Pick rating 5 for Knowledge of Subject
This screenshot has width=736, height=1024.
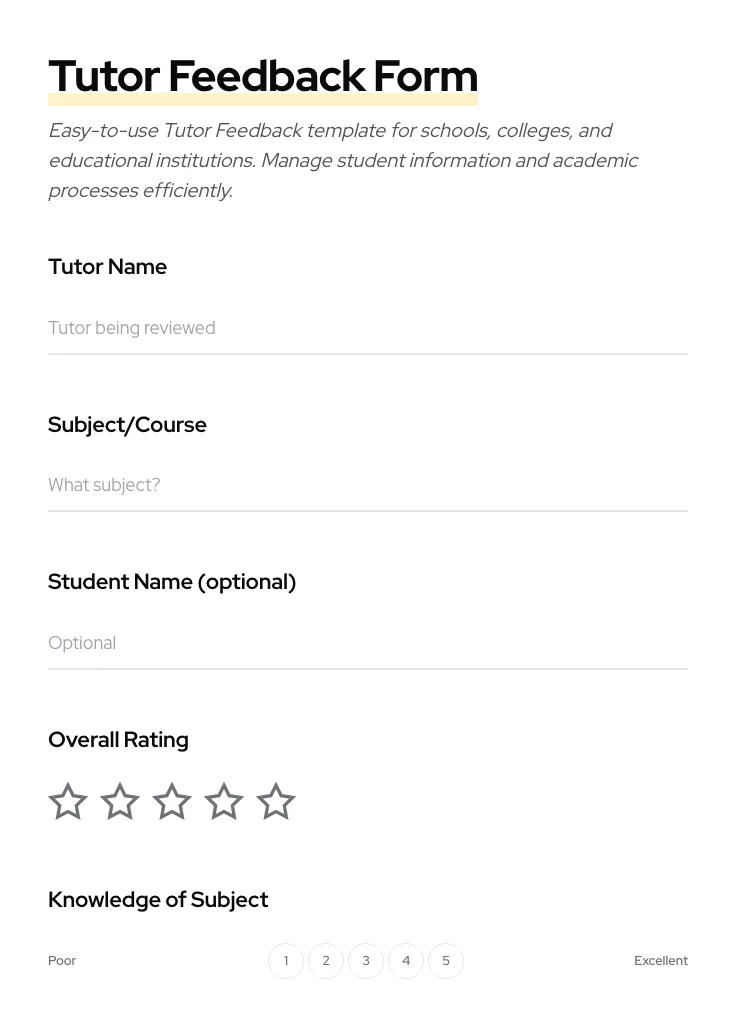[x=446, y=960]
